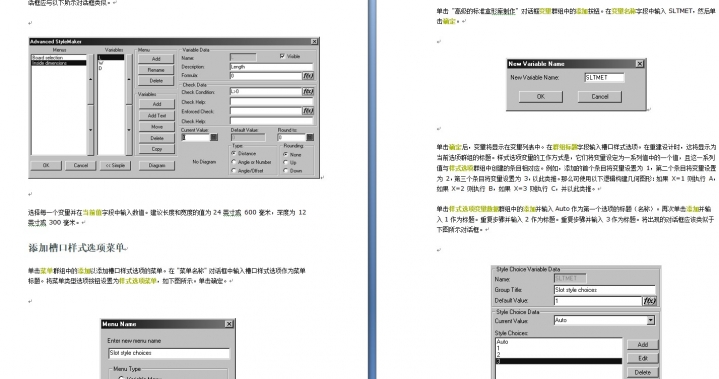Click the Current Value field in Advanced StyleMaker
This screenshot has width=719, height=379.
pos(195,137)
